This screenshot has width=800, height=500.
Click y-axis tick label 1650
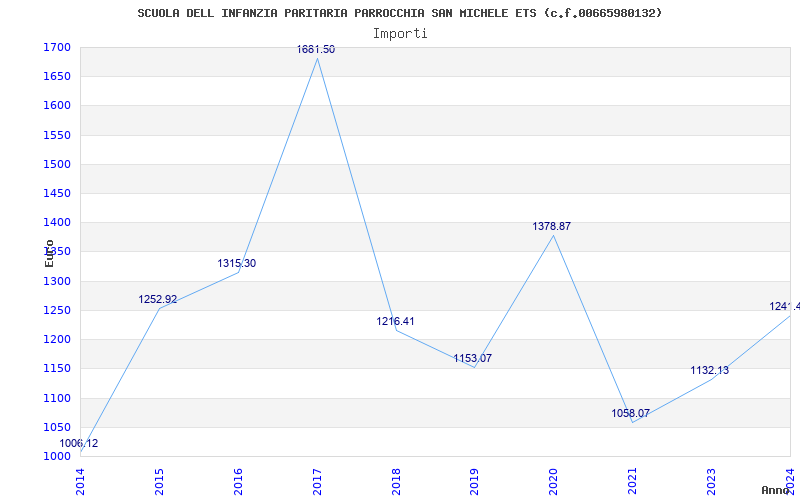[57, 77]
